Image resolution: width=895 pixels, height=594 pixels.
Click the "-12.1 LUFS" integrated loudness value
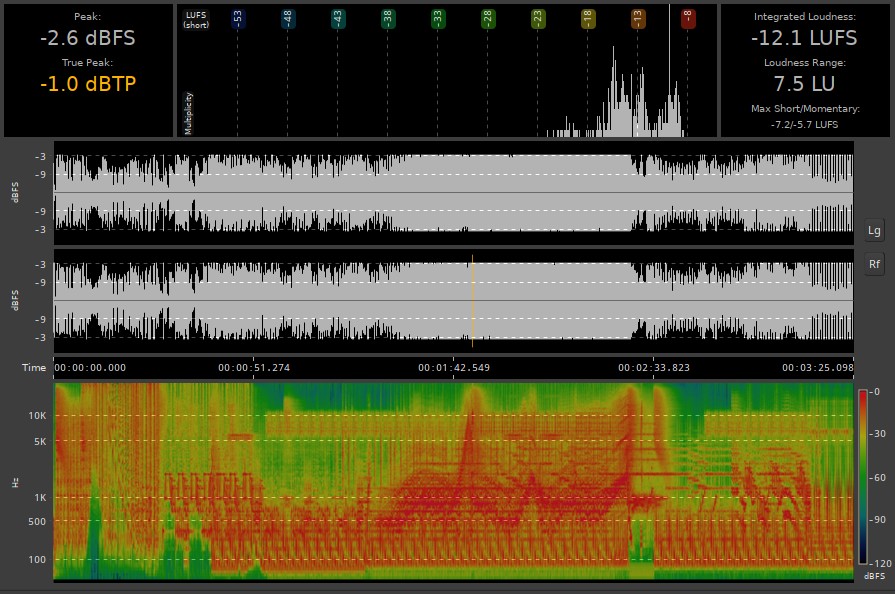coord(804,38)
